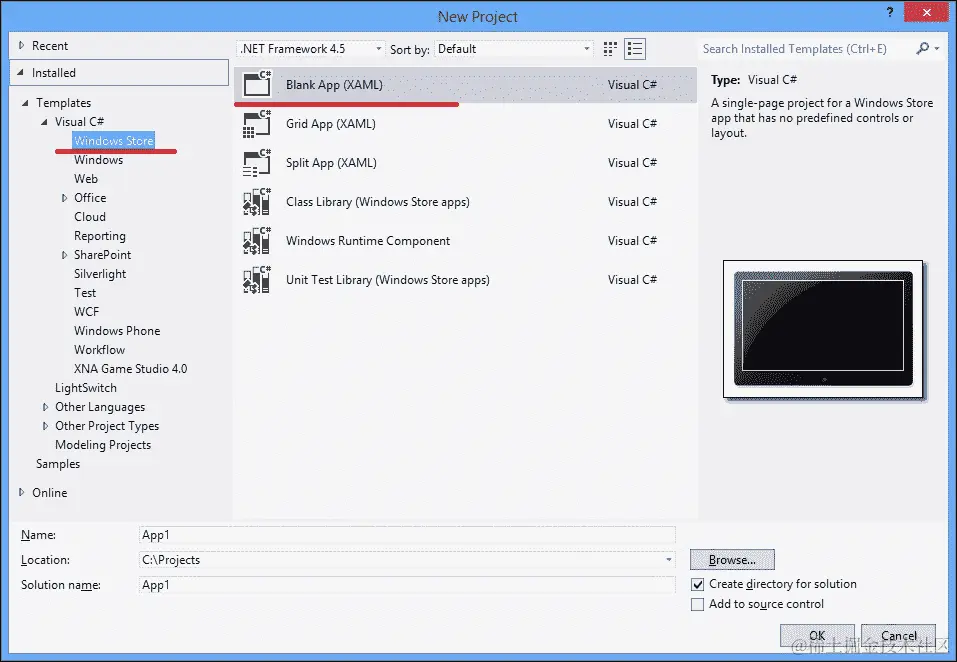Screen dimensions: 957x662
Task: Select Unit Test Library (Windows Store apps)
Action: [388, 279]
